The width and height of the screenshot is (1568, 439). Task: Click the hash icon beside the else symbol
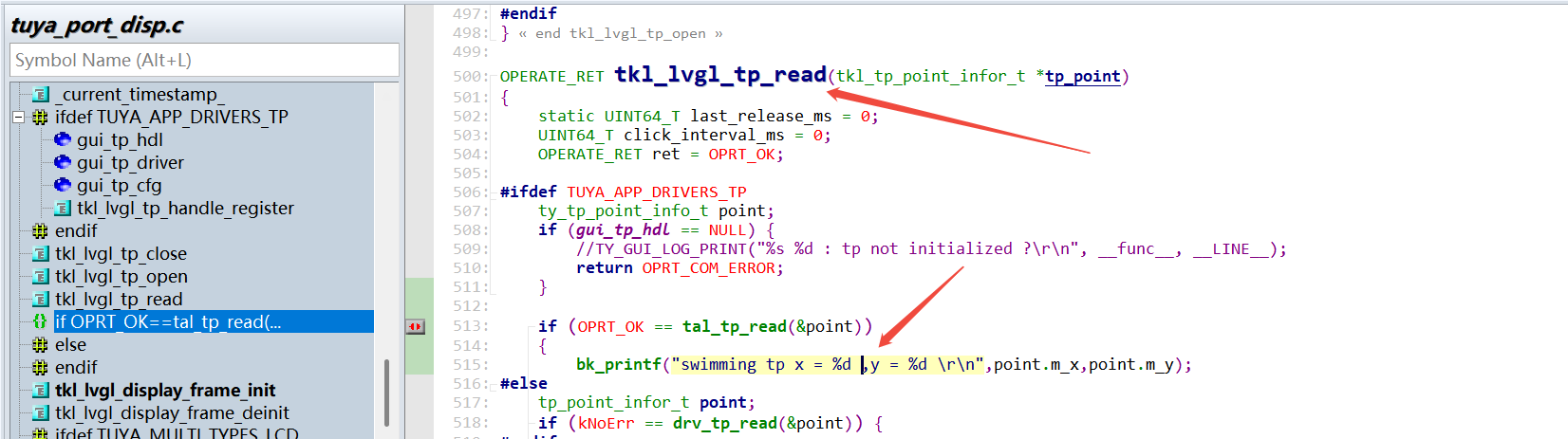coord(41,344)
